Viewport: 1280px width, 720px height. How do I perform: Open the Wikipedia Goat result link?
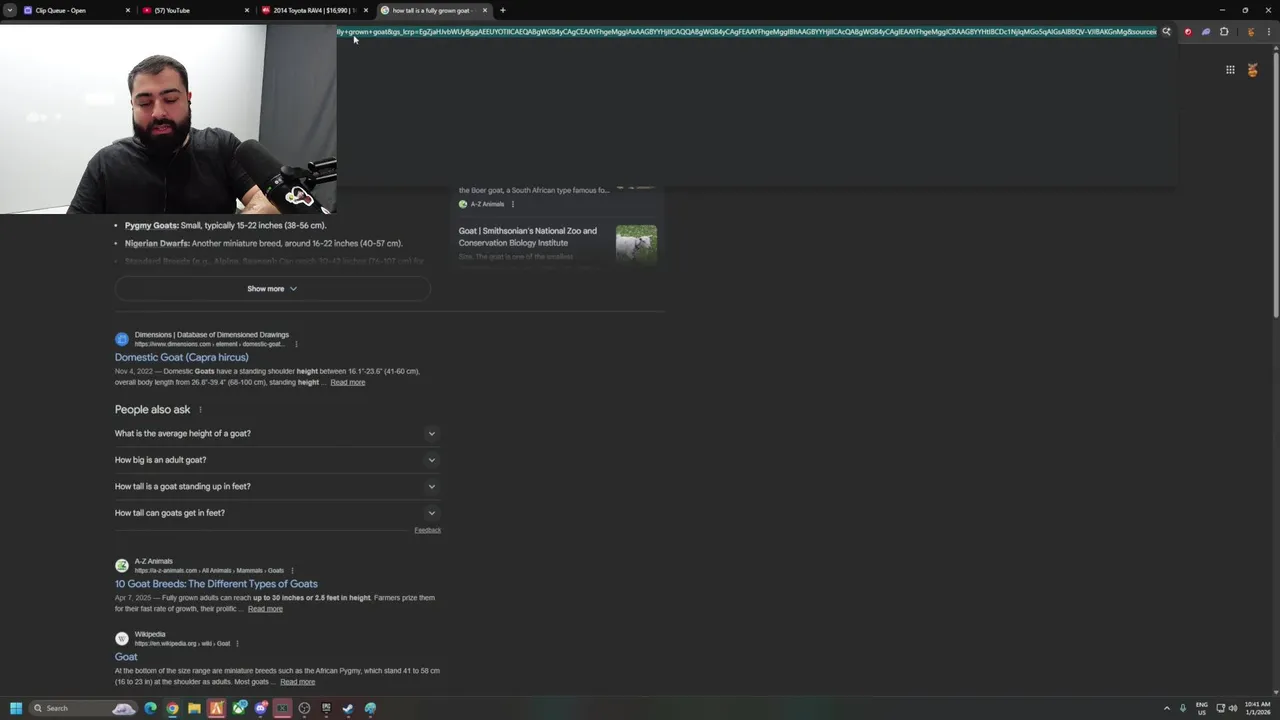point(126,657)
